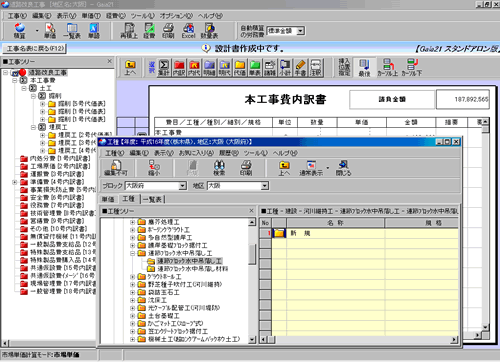
Task: Click the 最後 insert position icon
Action: coord(364,68)
